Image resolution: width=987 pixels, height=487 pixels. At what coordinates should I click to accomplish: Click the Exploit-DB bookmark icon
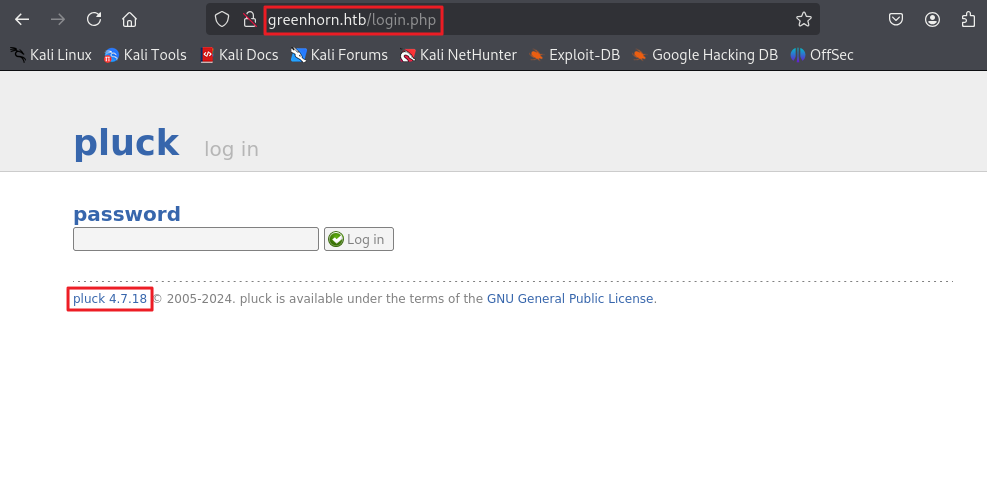click(536, 55)
